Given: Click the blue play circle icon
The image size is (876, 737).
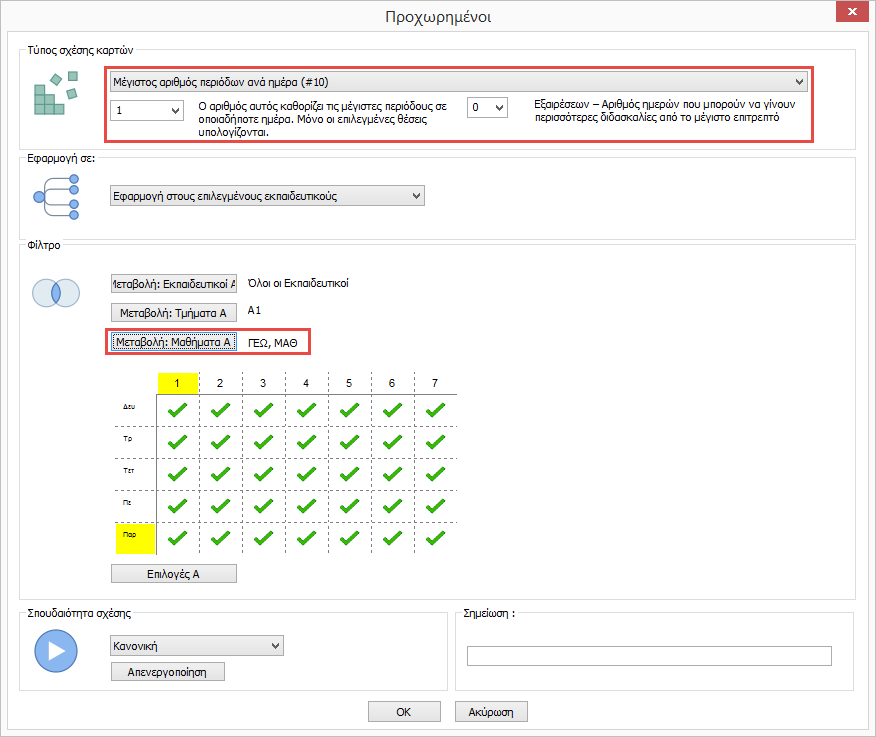Looking at the screenshot, I should coord(56,651).
